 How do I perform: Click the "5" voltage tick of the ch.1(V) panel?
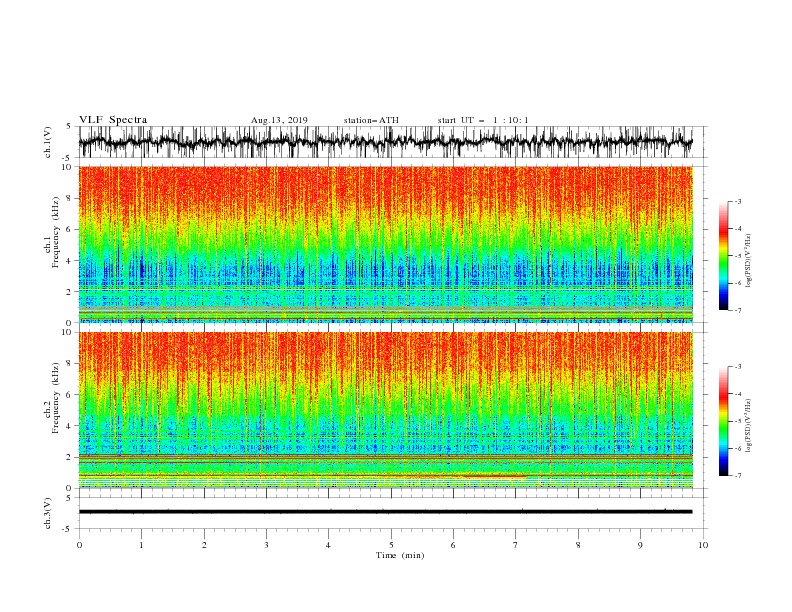pyautogui.click(x=69, y=126)
